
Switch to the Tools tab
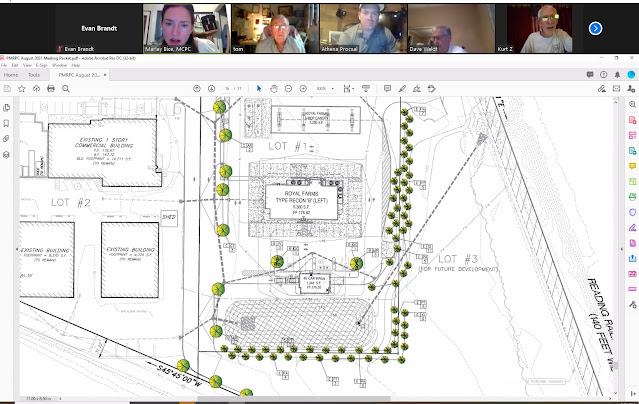(34, 75)
